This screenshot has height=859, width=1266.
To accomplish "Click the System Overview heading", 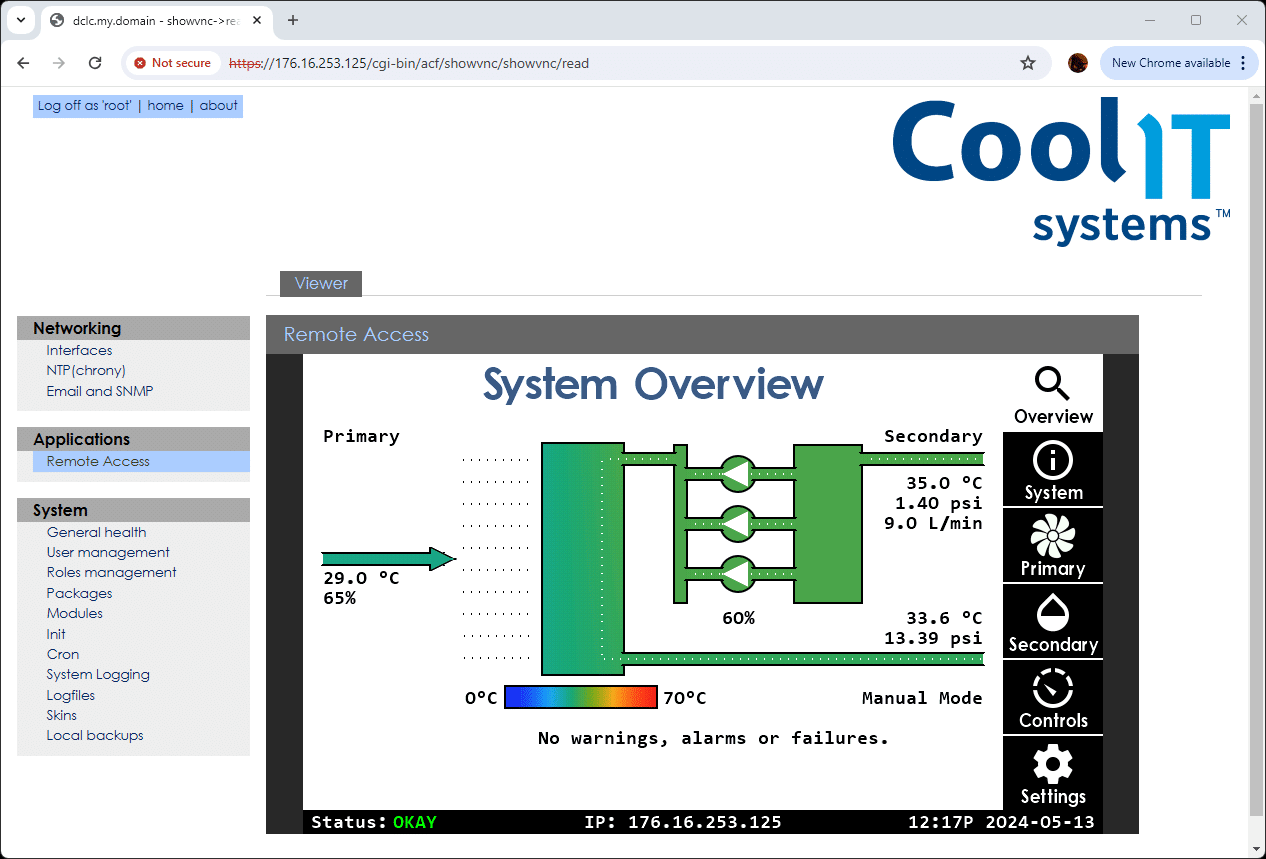I will click(653, 384).
